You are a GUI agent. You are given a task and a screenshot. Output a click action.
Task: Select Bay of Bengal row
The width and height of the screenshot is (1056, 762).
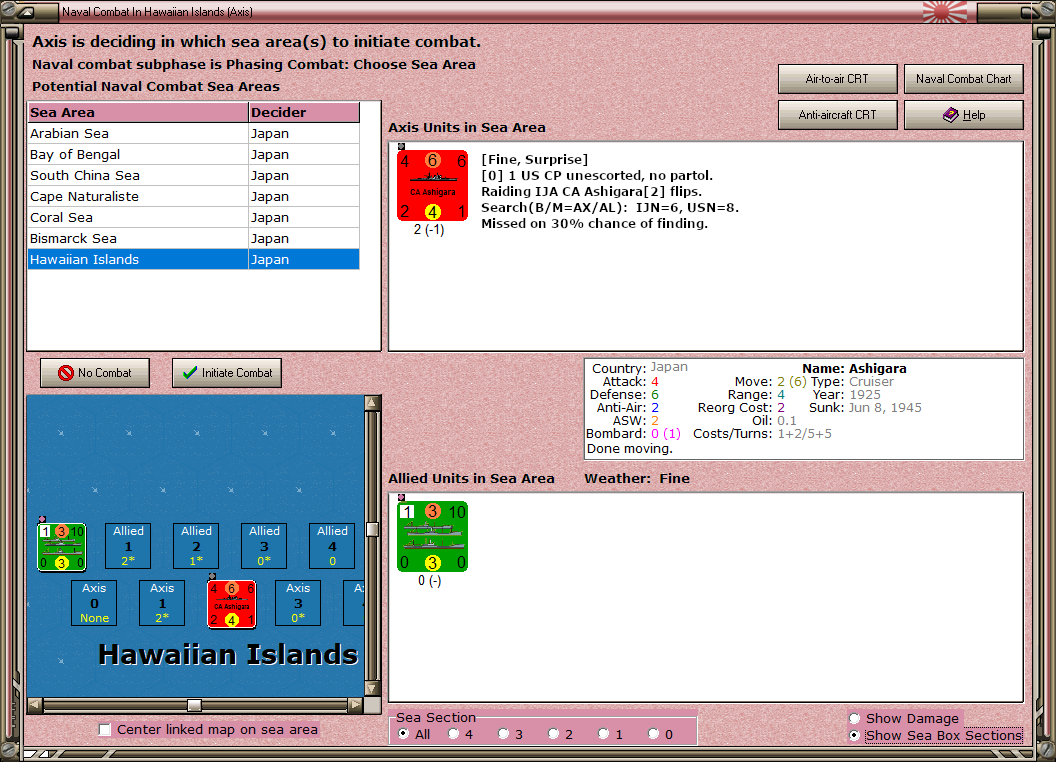coord(193,154)
